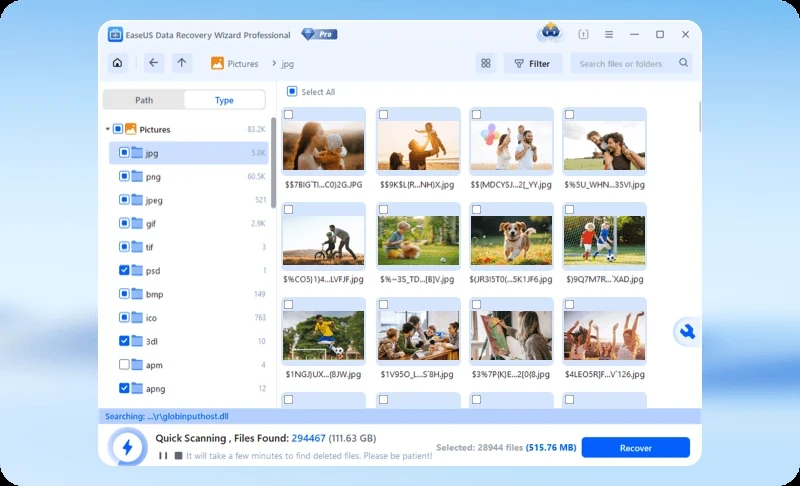Image resolution: width=800 pixels, height=486 pixels.
Task: Open the Filter options
Action: pyautogui.click(x=533, y=63)
